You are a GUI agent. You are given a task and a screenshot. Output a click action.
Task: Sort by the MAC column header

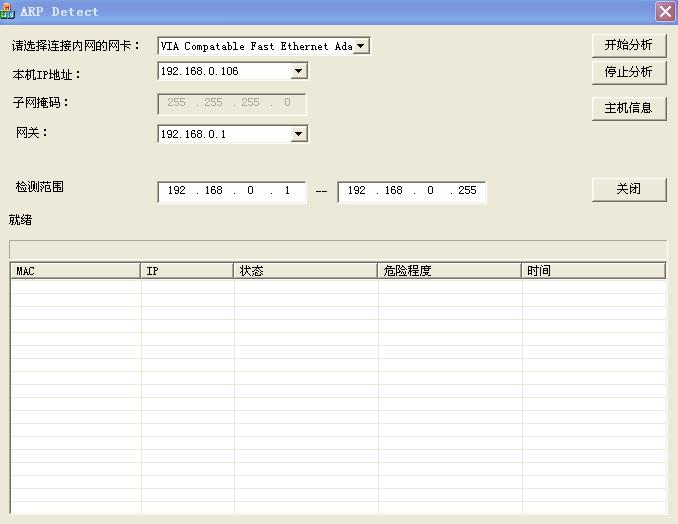coord(75,271)
